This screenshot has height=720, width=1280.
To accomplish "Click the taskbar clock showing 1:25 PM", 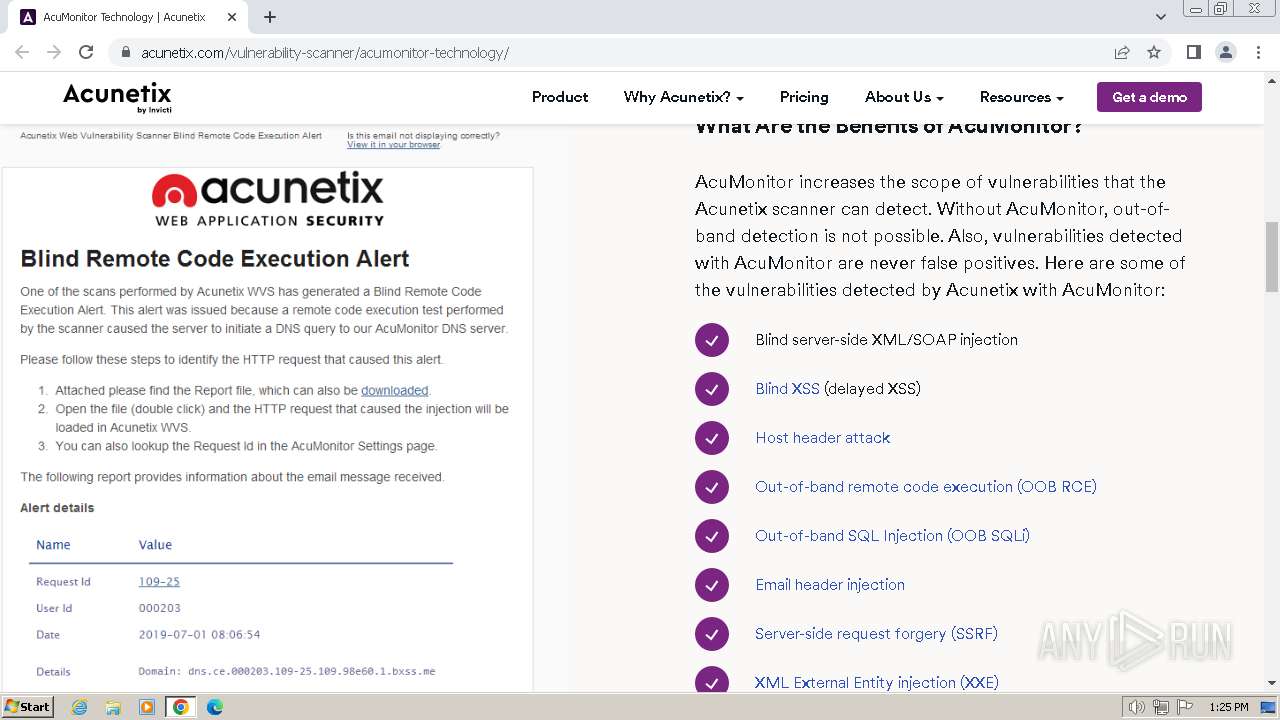I will tap(1229, 707).
